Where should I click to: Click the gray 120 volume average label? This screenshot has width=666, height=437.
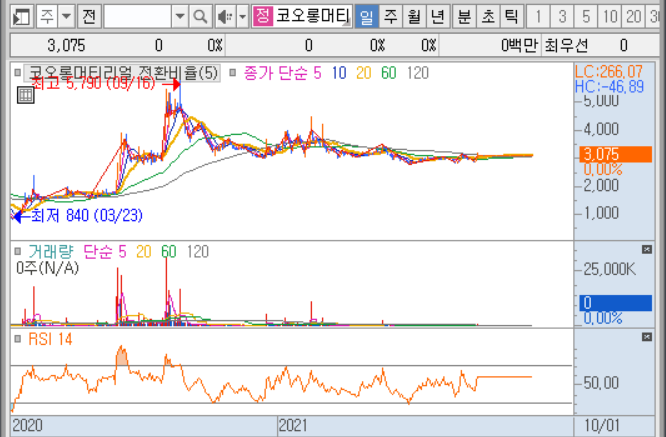click(x=198, y=252)
